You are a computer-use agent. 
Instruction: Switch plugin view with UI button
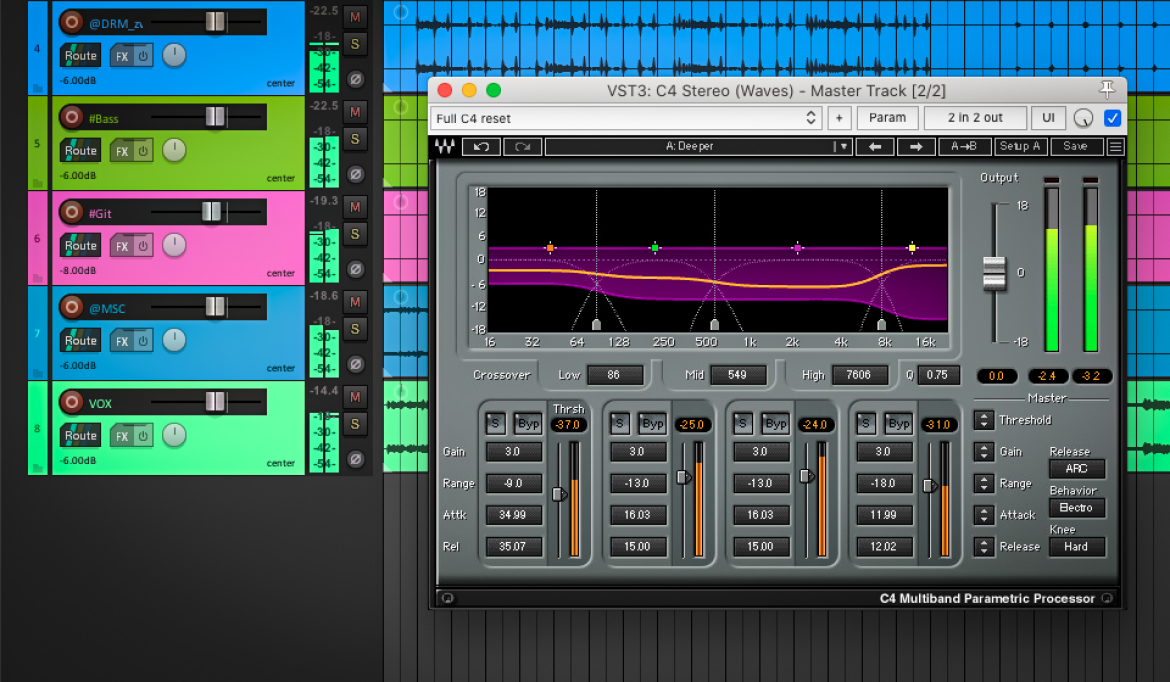[x=1048, y=118]
